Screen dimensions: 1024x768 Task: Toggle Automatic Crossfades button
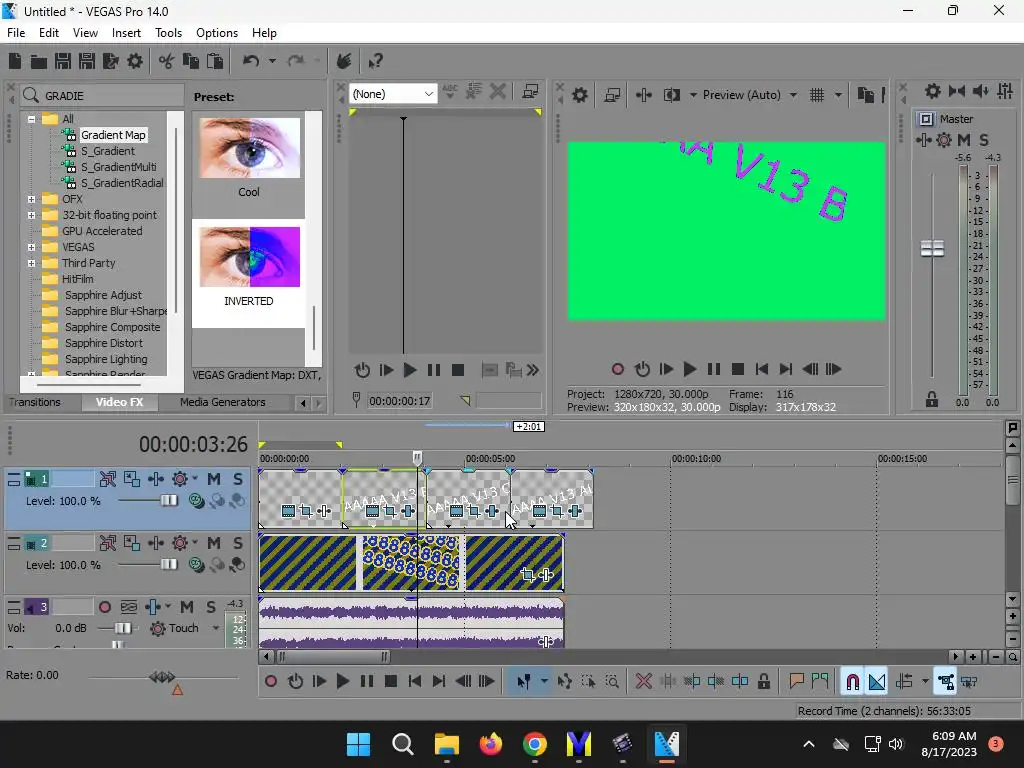pyautogui.click(x=877, y=682)
